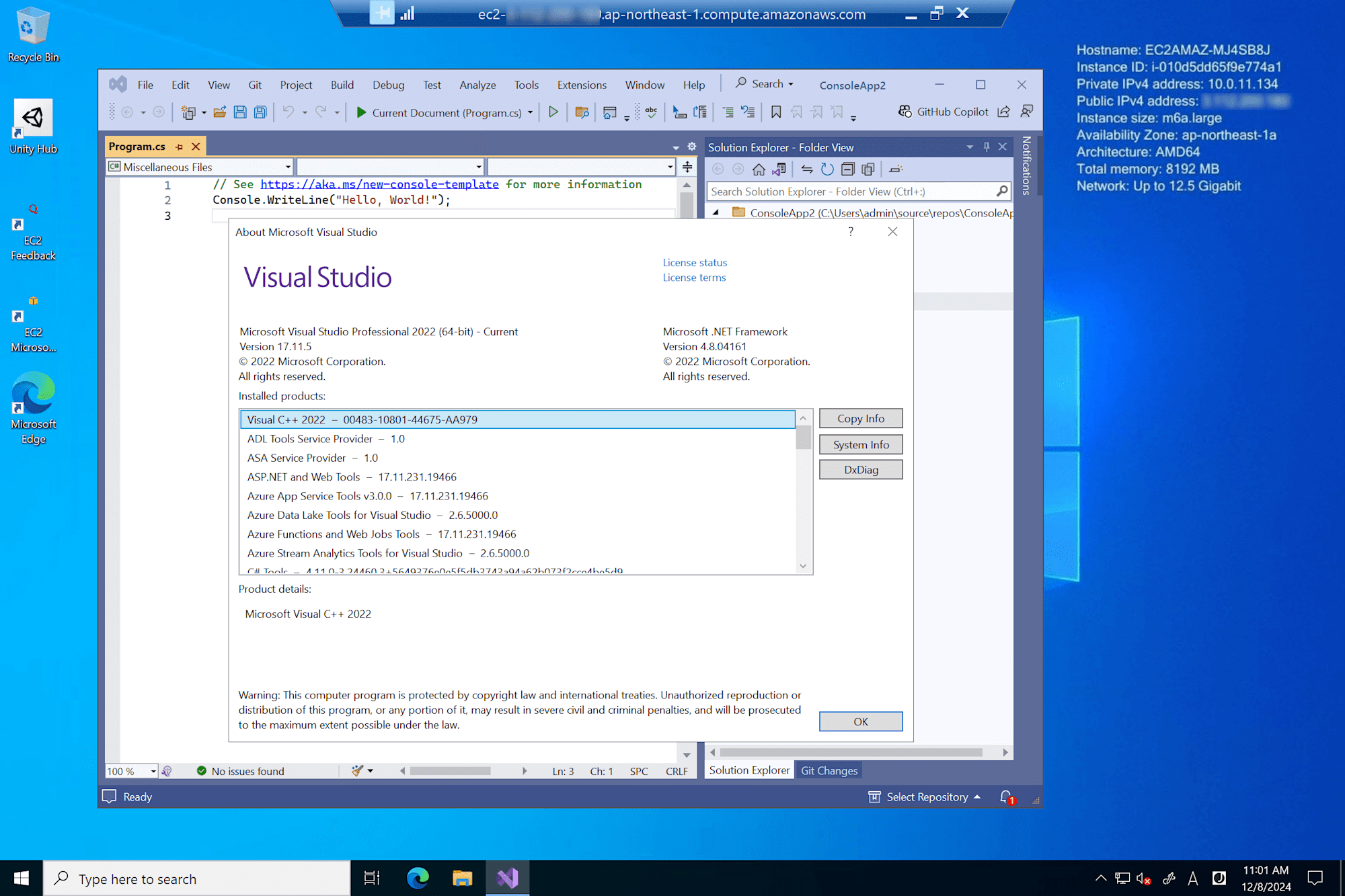Click the New Project toolbar icon
This screenshot has height=896, width=1345.
coord(188,112)
